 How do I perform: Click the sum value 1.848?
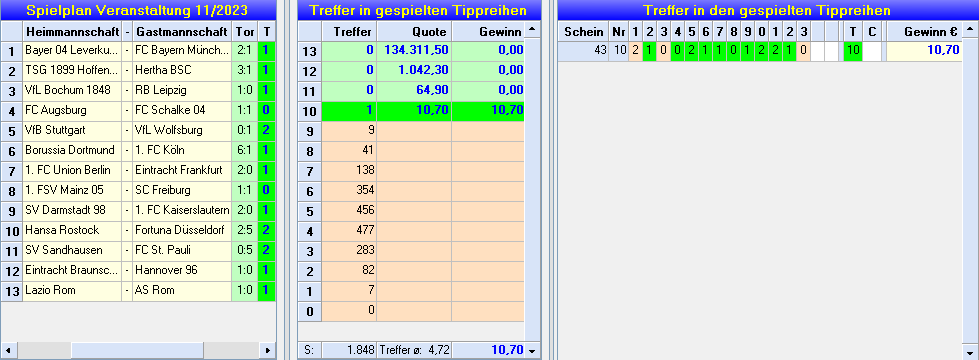pyautogui.click(x=349, y=351)
